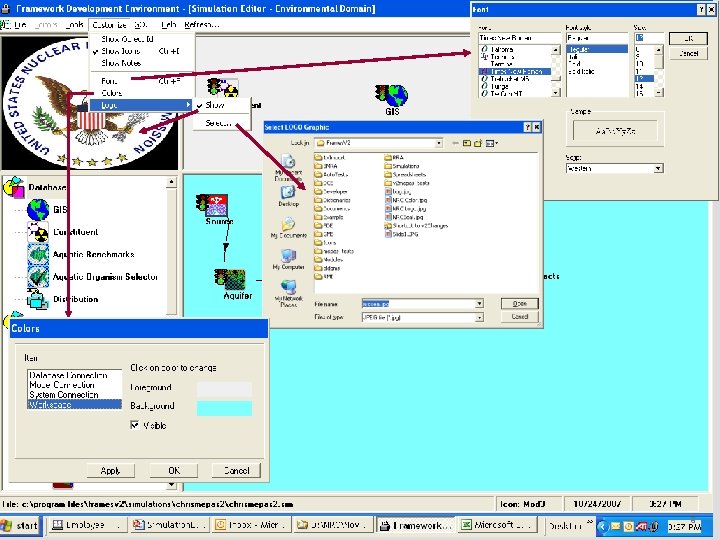720x540 pixels.
Task: Select the Aquatic Benchmarks icon
Action: click(38, 254)
